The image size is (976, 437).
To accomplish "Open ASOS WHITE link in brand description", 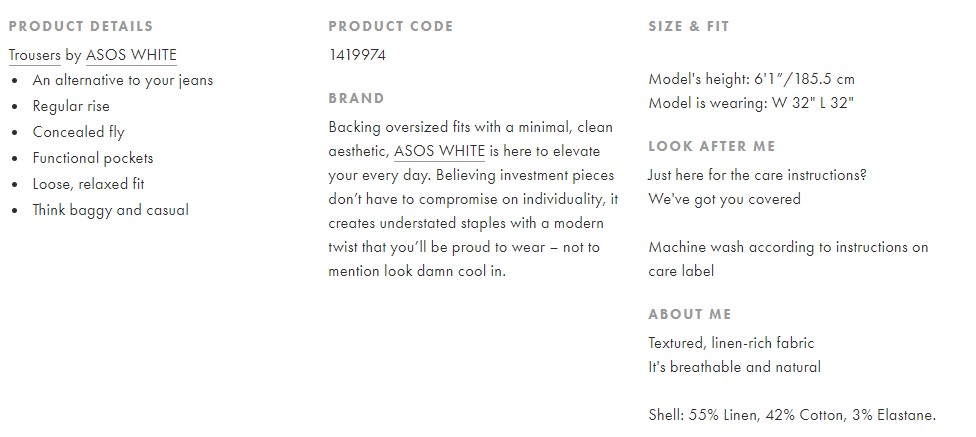I will [x=439, y=151].
